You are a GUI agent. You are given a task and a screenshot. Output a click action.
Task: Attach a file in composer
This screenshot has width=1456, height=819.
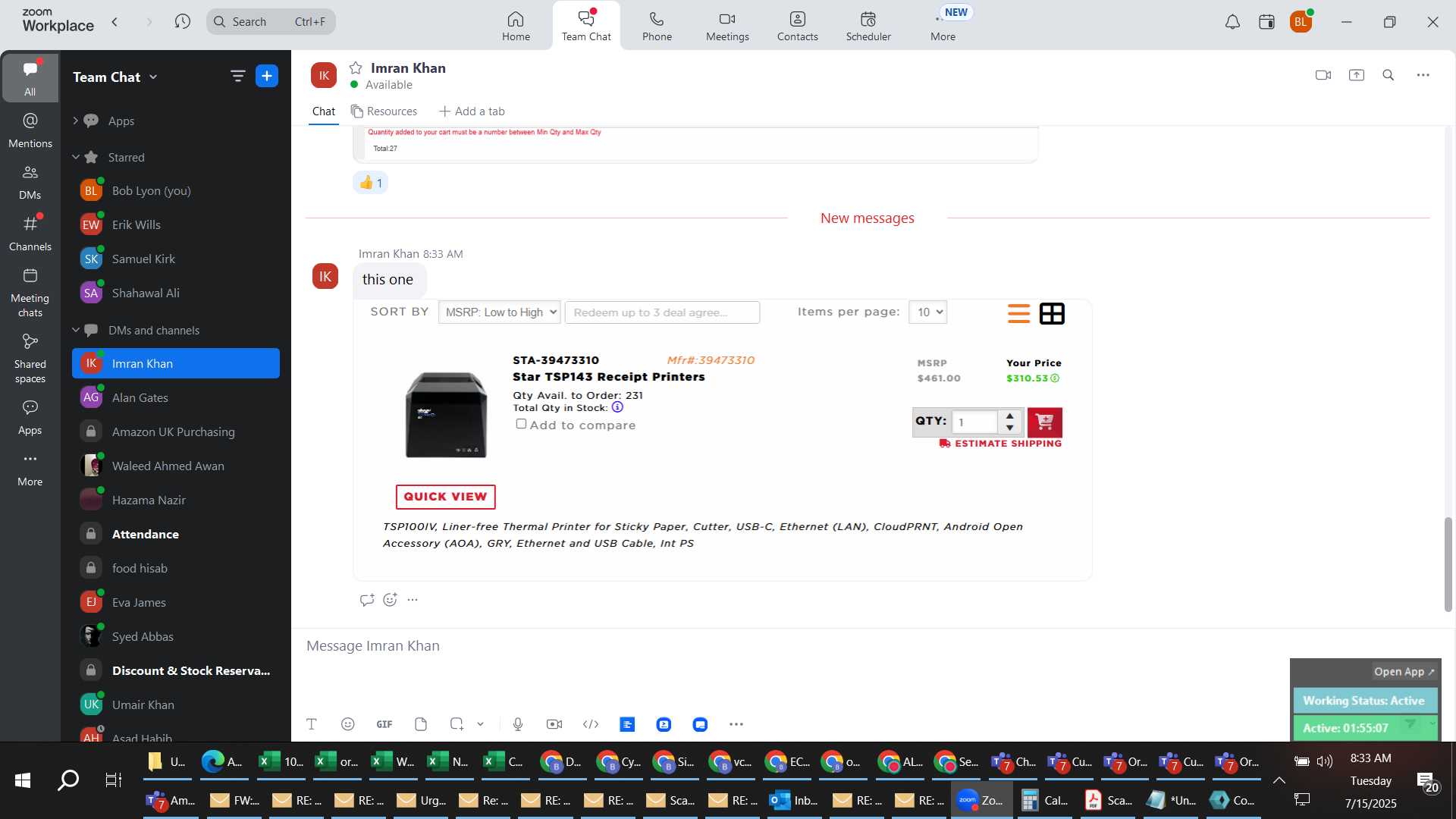pyautogui.click(x=421, y=724)
